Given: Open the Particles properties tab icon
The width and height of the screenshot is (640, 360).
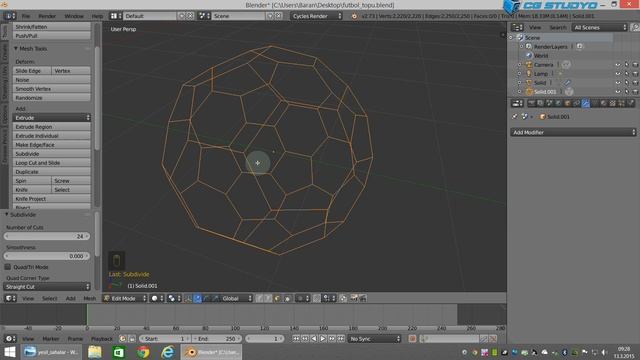Looking at the screenshot, I should (x=621, y=104).
